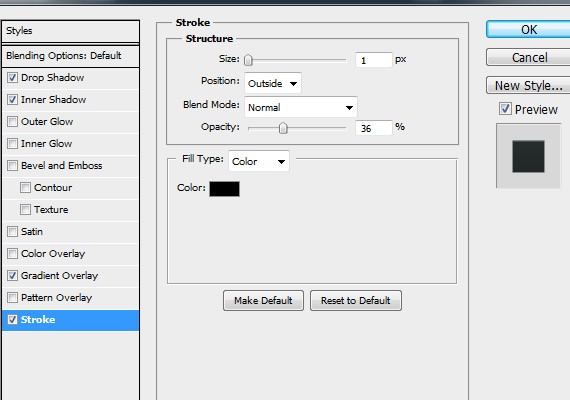Viewport: 570px width, 400px height.
Task: Click the black stroke Color swatch
Action: (x=224, y=189)
